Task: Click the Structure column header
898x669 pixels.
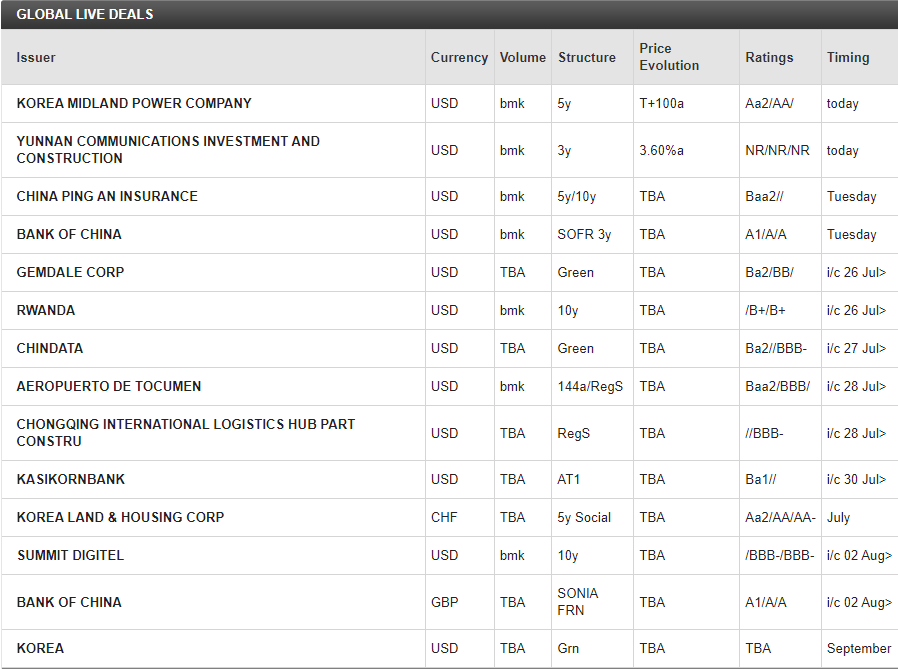Action: 586,57
